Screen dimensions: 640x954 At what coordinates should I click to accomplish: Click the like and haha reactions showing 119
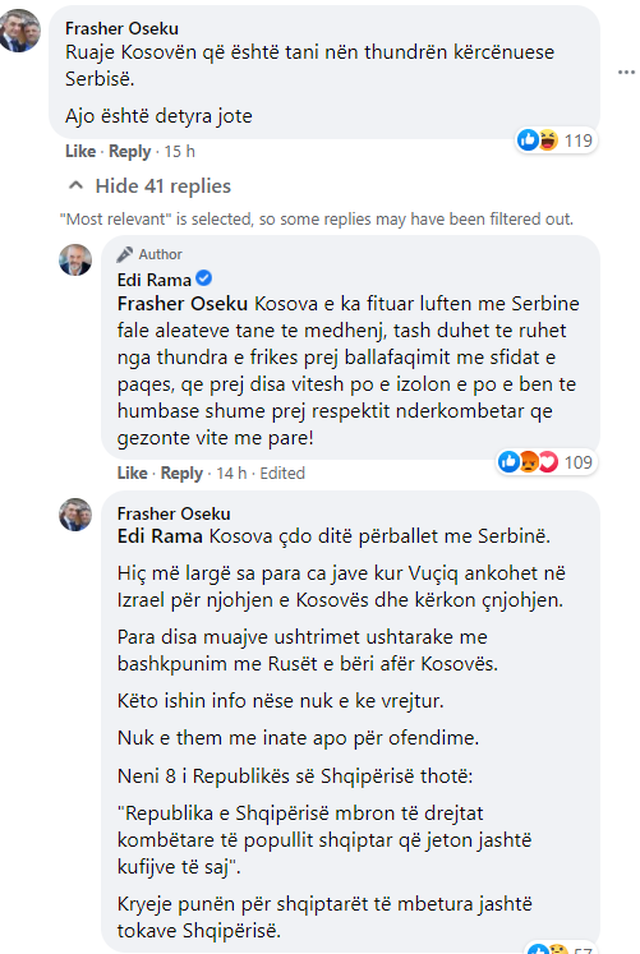pyautogui.click(x=554, y=141)
